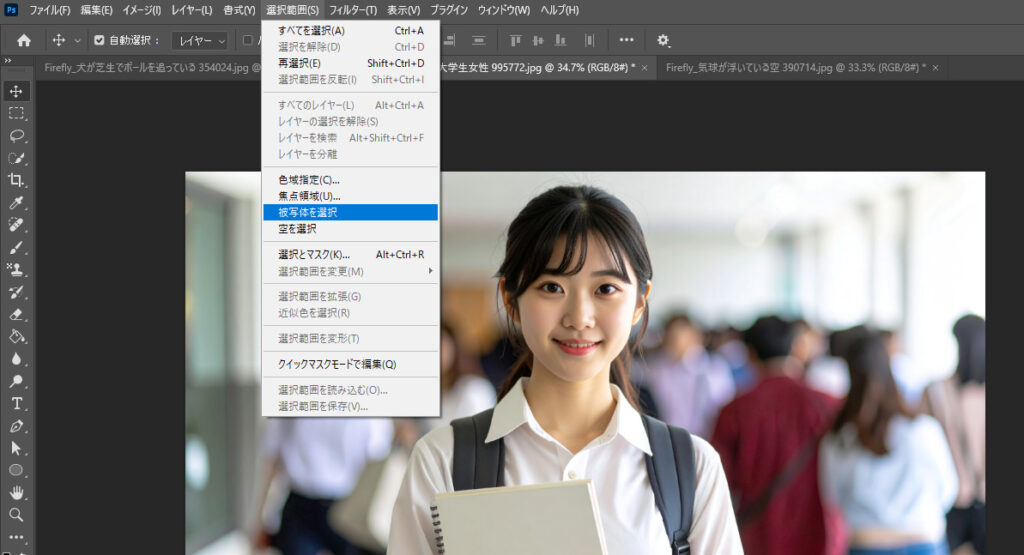
Task: Click the align vertical centers icon
Action: [x=537, y=40]
